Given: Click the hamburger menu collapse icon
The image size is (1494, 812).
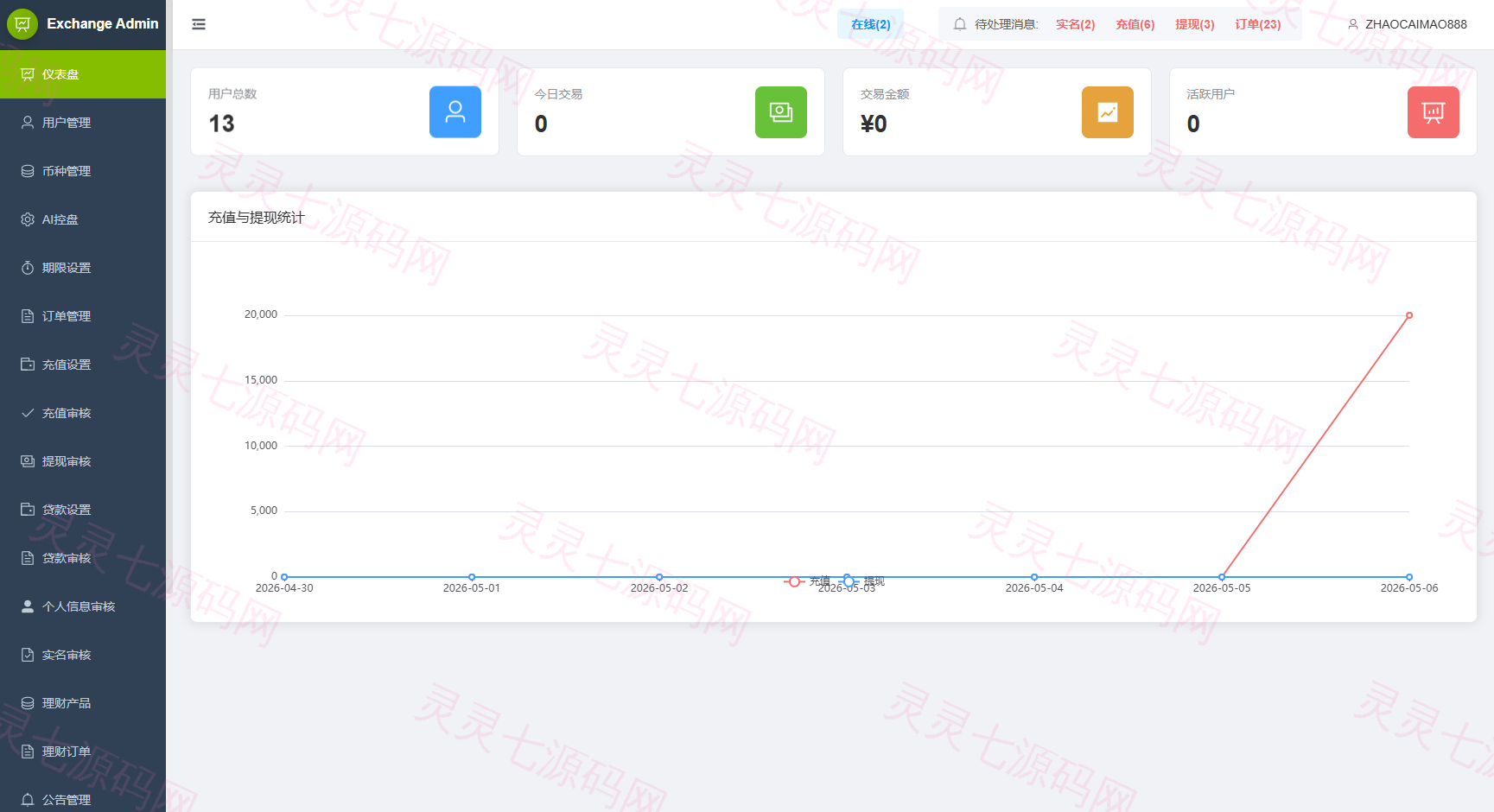Looking at the screenshot, I should pyautogui.click(x=199, y=24).
